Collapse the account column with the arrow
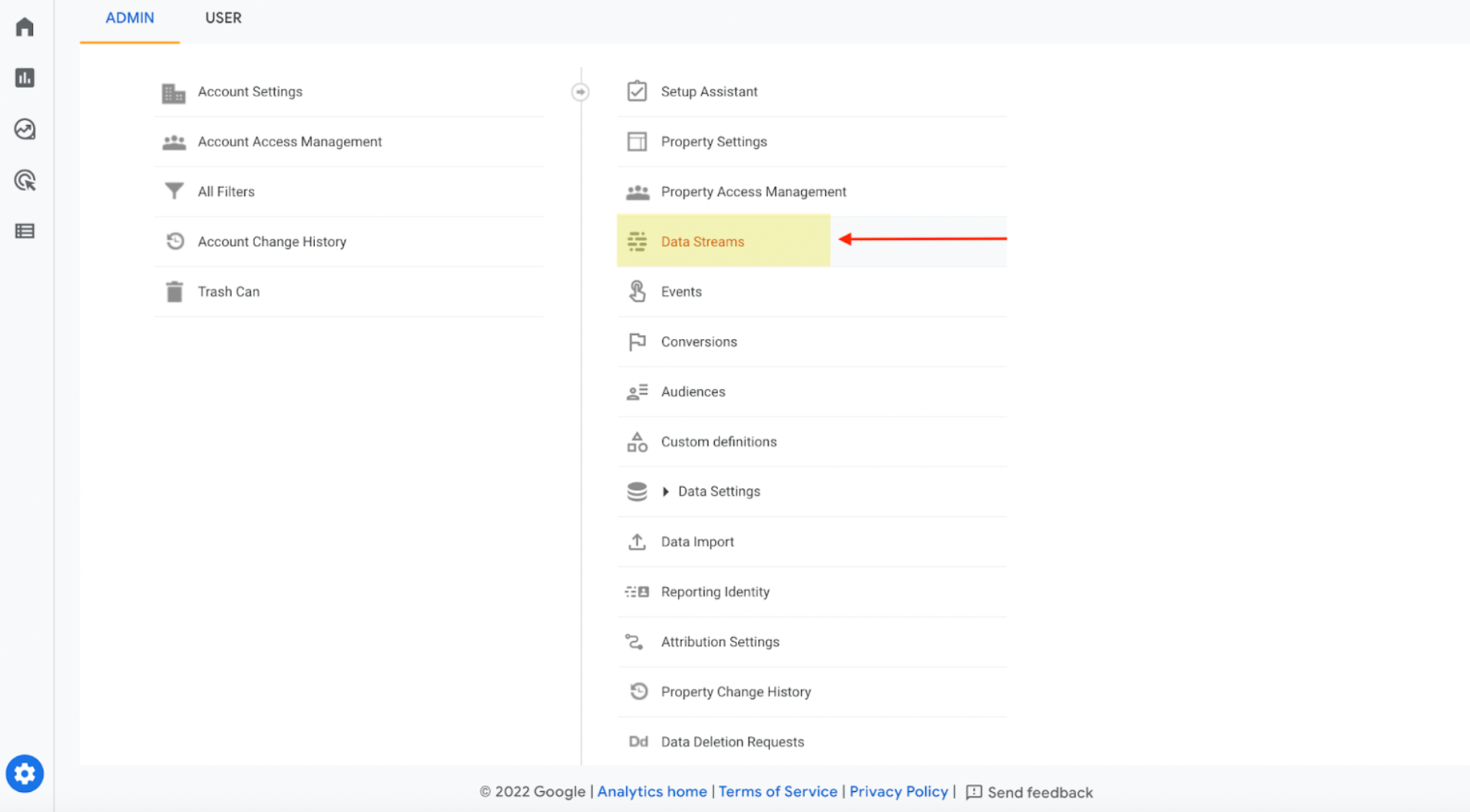The height and width of the screenshot is (812, 1470). click(x=580, y=92)
